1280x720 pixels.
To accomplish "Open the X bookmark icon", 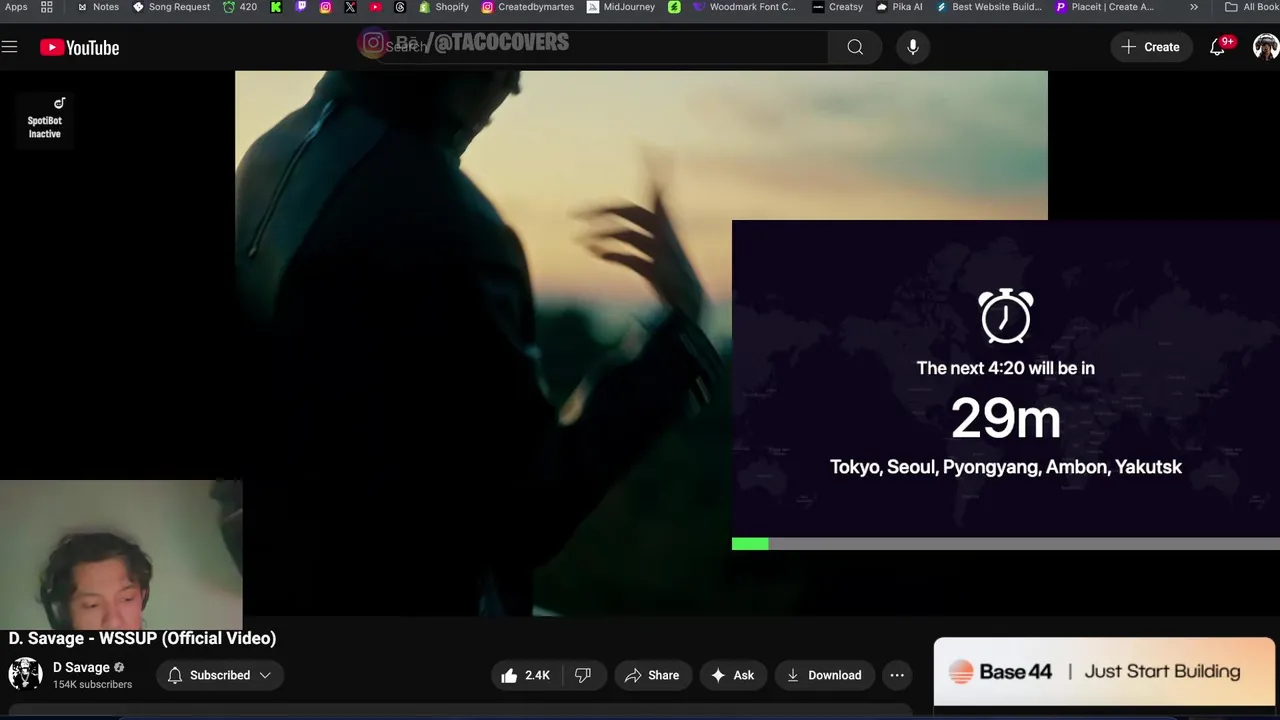I will point(350,7).
